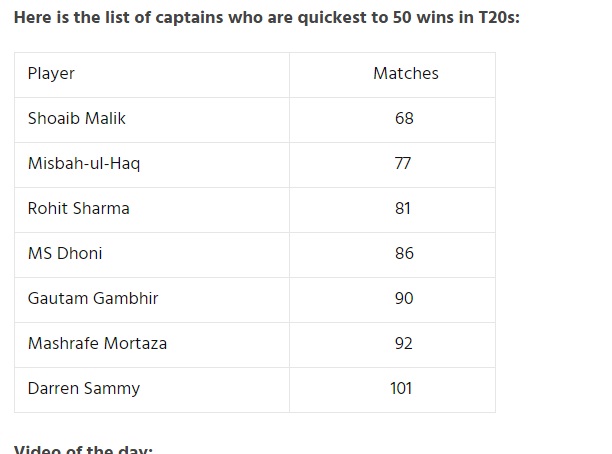This screenshot has height=454, width=612.
Task: Click the 101 matches value
Action: coord(401,388)
